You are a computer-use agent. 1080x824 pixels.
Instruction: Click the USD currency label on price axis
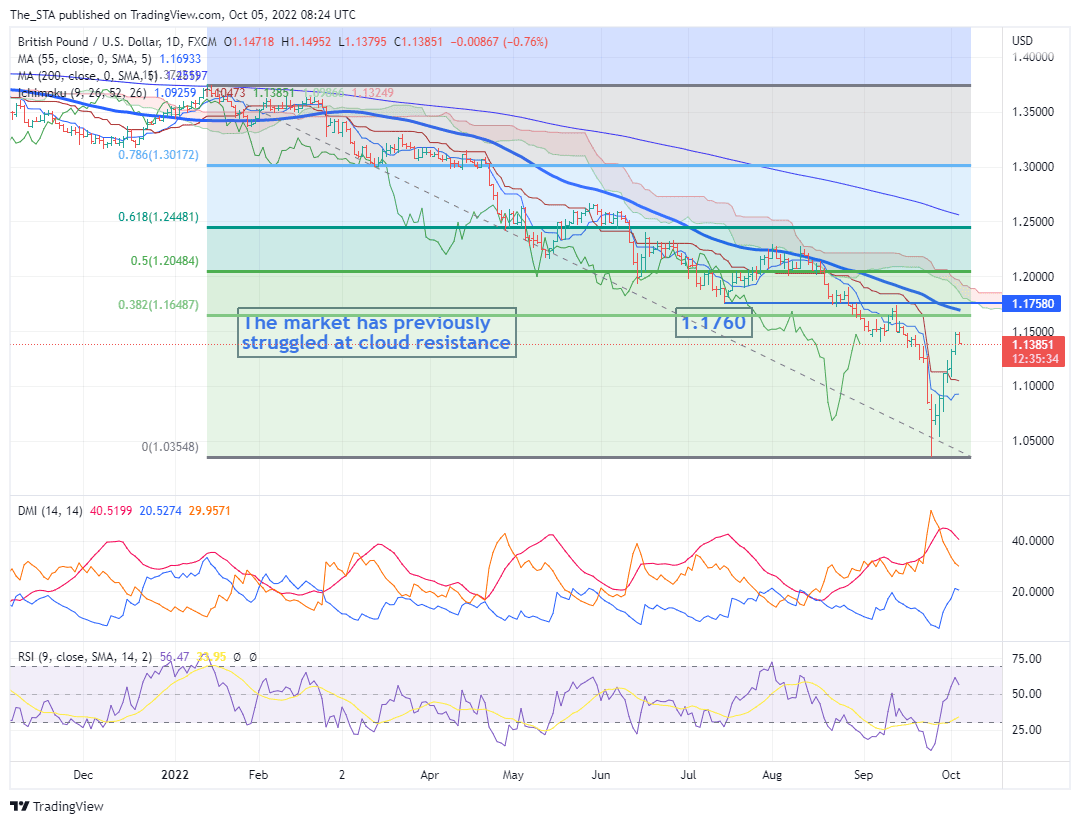(x=1022, y=41)
